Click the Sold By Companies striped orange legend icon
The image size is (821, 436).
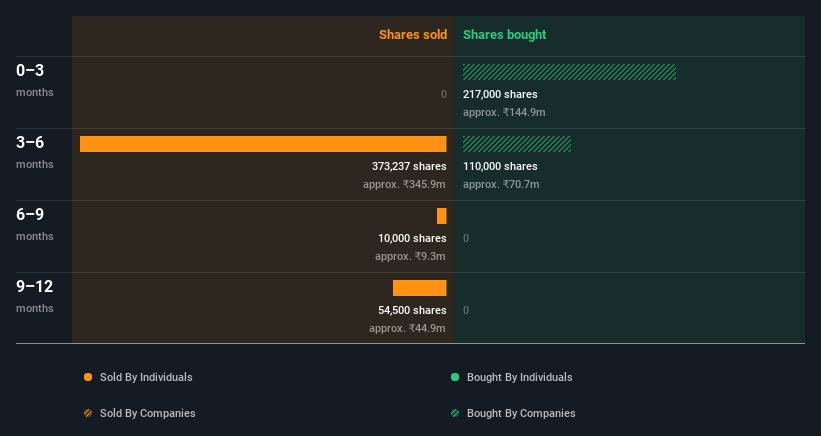(88, 413)
